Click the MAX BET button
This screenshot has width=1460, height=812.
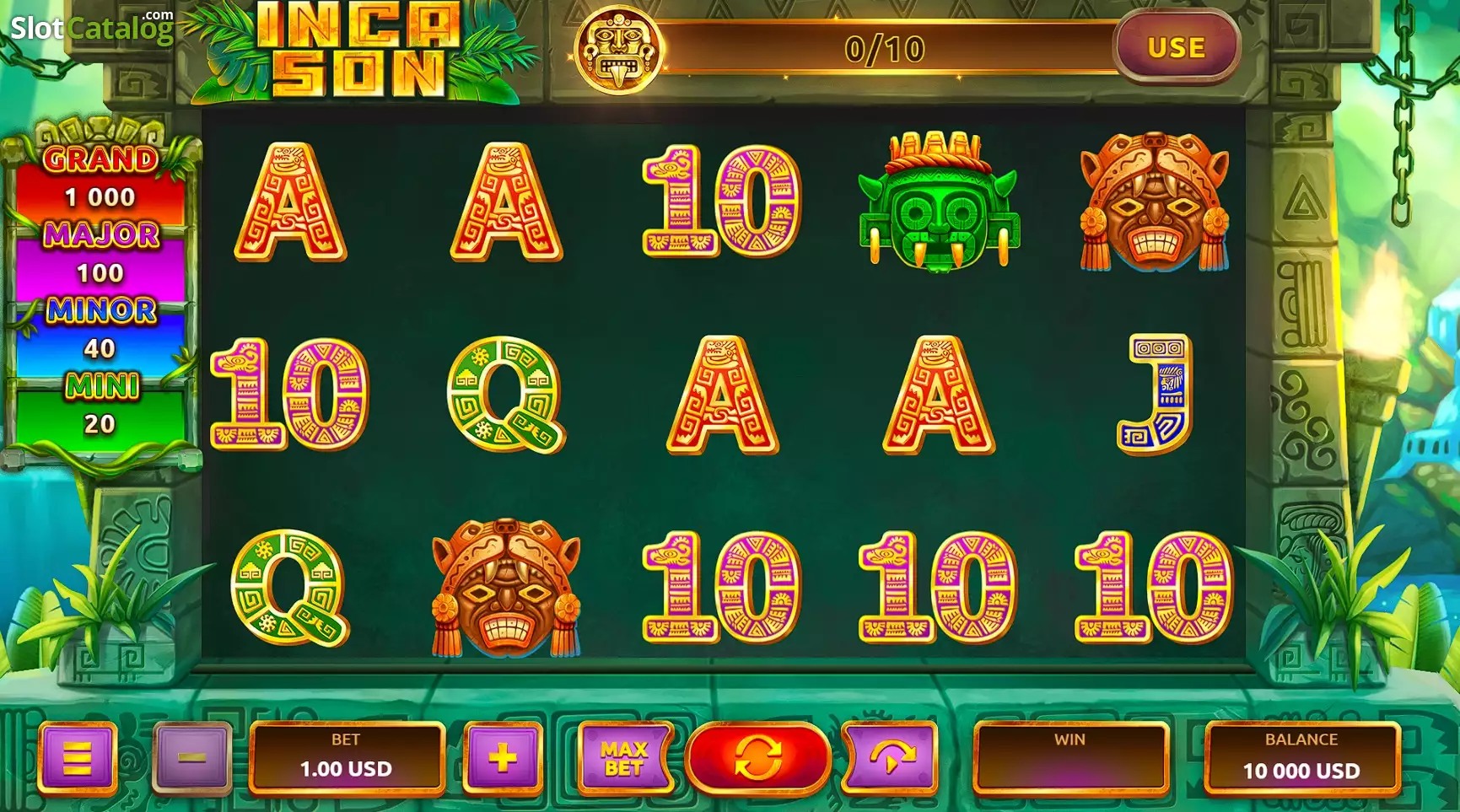(x=624, y=758)
